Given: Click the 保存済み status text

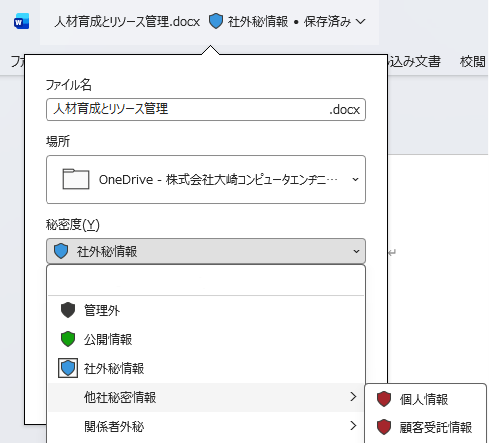Looking at the screenshot, I should [327, 22].
